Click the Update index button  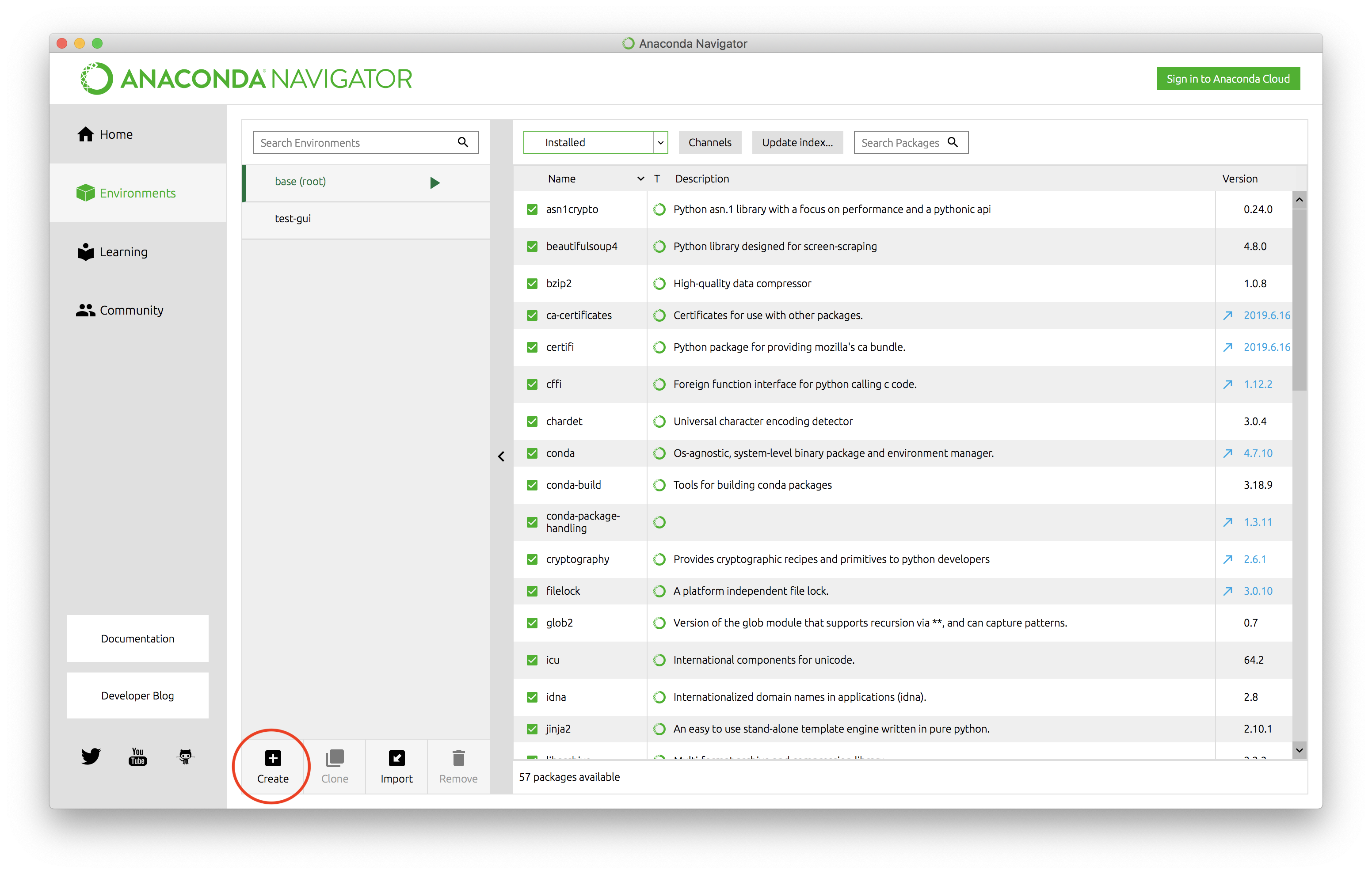coord(796,142)
